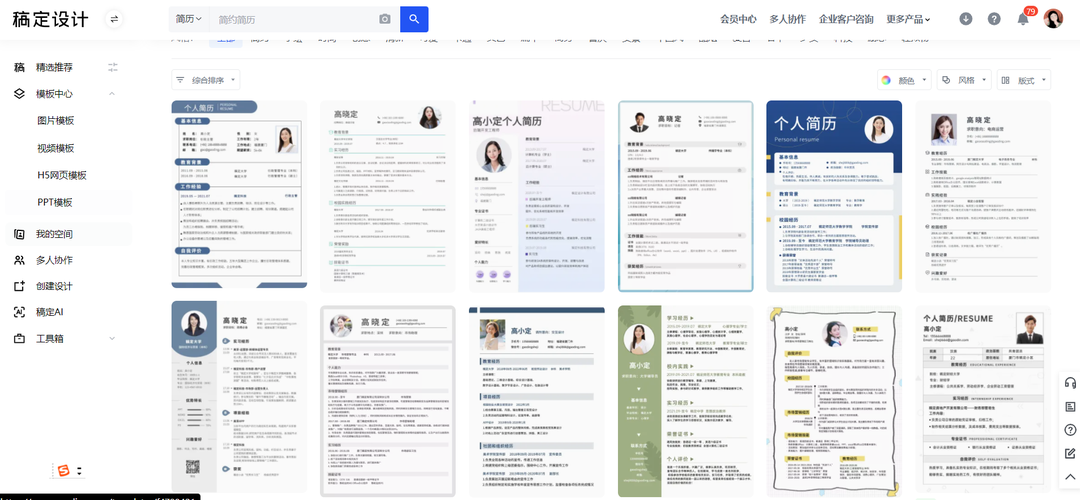Click the floating feedback edit icon
Viewport: 1080px width, 500px height.
coord(1070,453)
